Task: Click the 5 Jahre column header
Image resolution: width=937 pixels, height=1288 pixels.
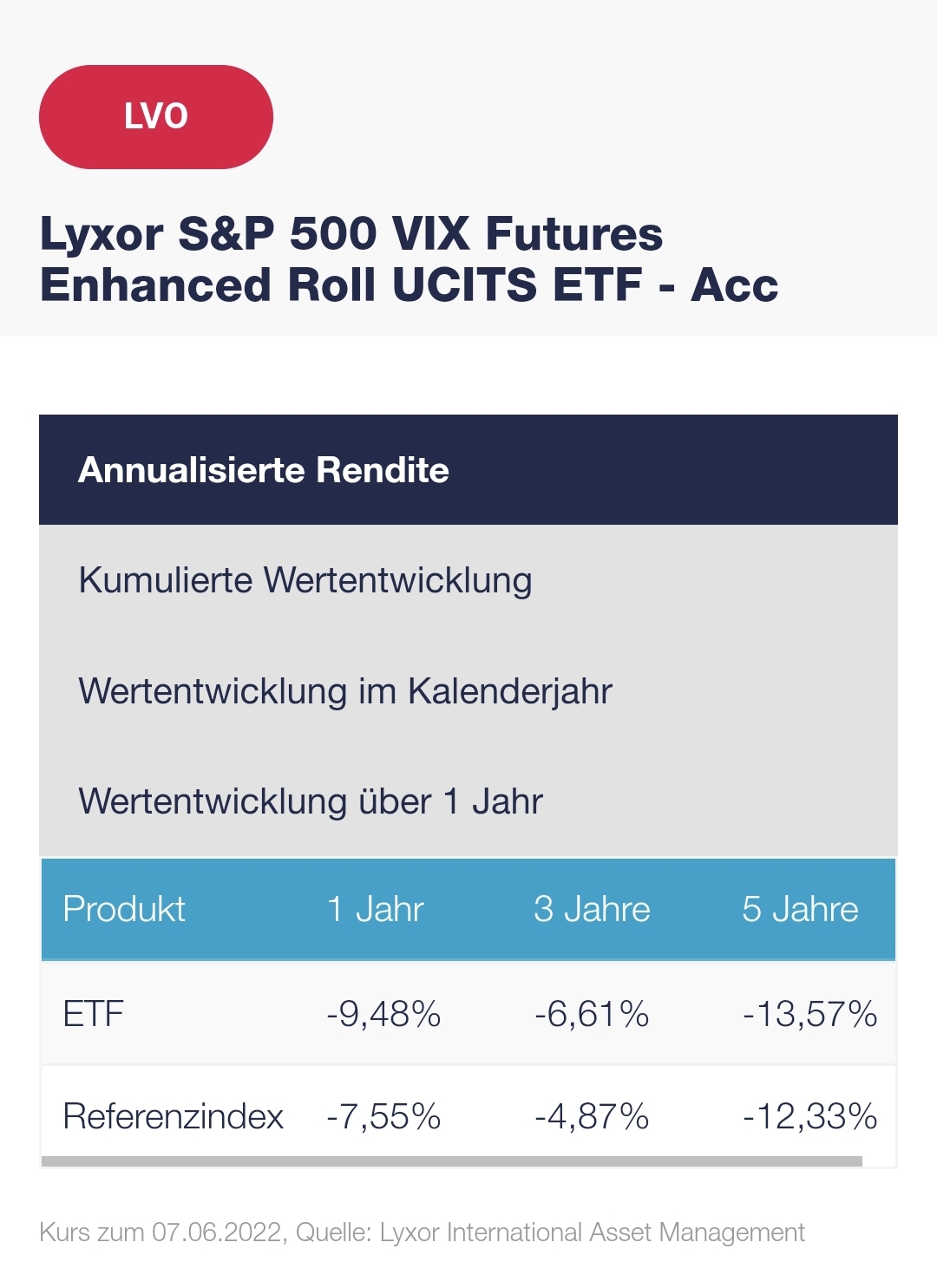Action: pos(800,909)
